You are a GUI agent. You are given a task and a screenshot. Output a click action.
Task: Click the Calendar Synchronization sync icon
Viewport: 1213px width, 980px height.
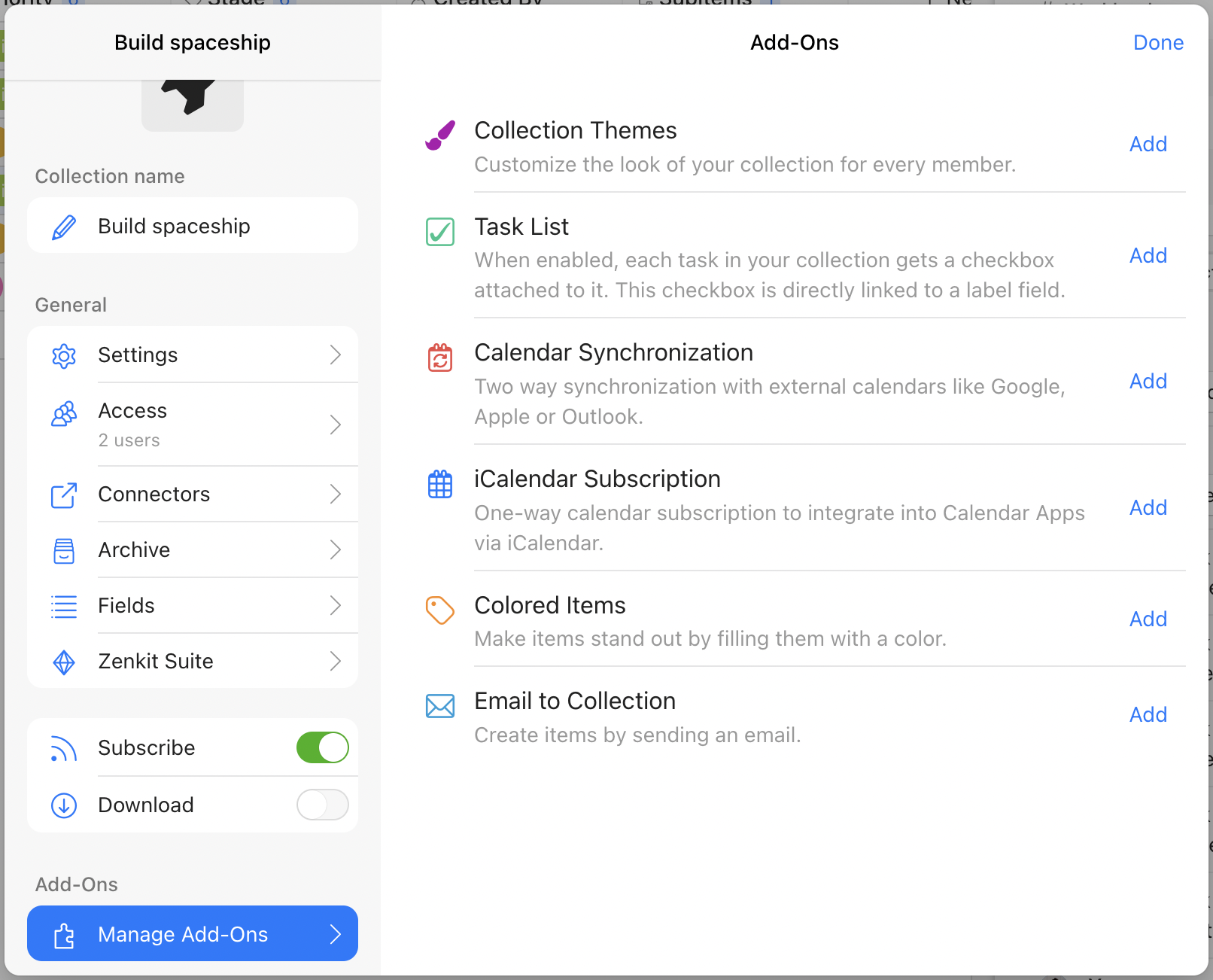pos(440,358)
